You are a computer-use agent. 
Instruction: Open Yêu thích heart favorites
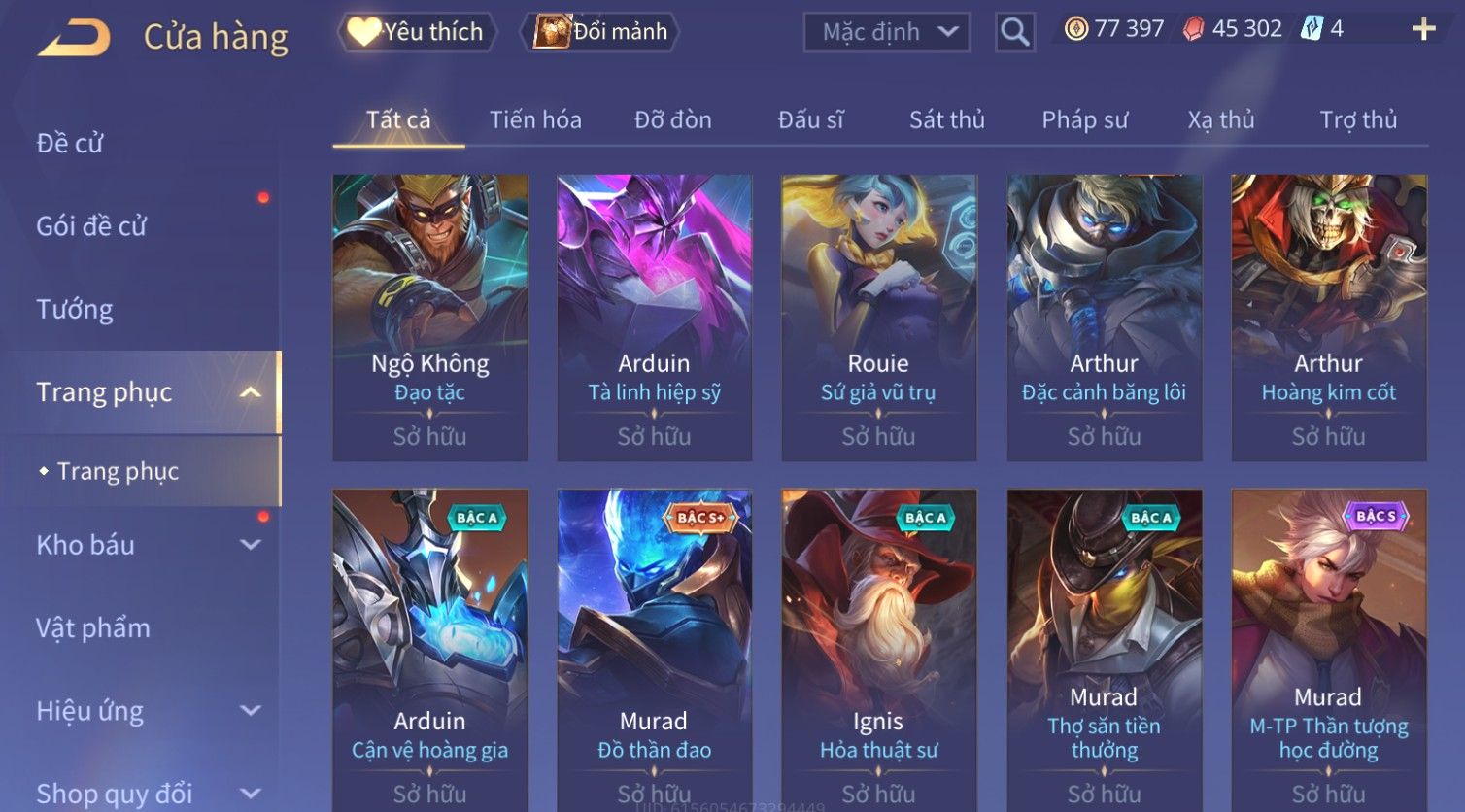point(417,32)
